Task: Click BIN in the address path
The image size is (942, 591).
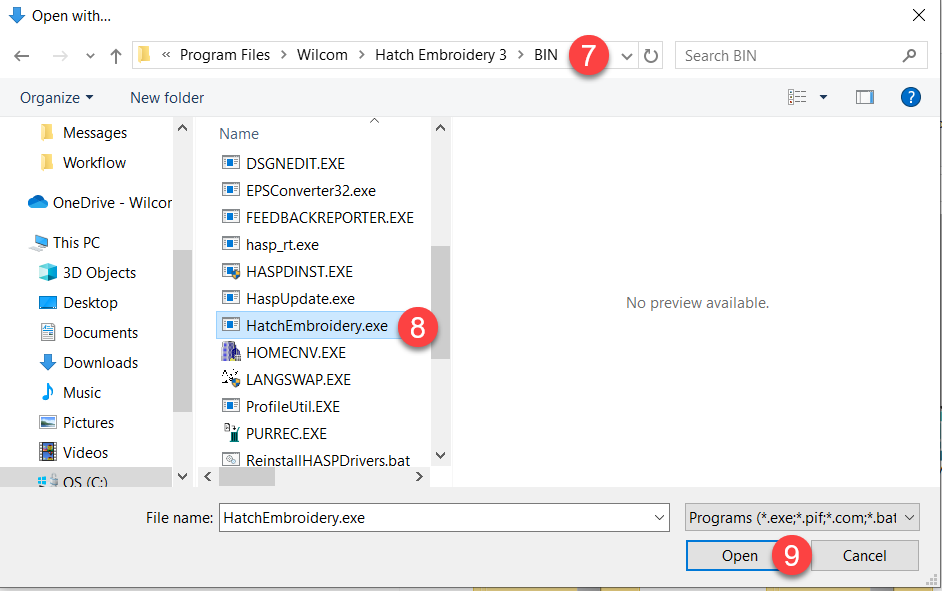Action: pyautogui.click(x=545, y=55)
